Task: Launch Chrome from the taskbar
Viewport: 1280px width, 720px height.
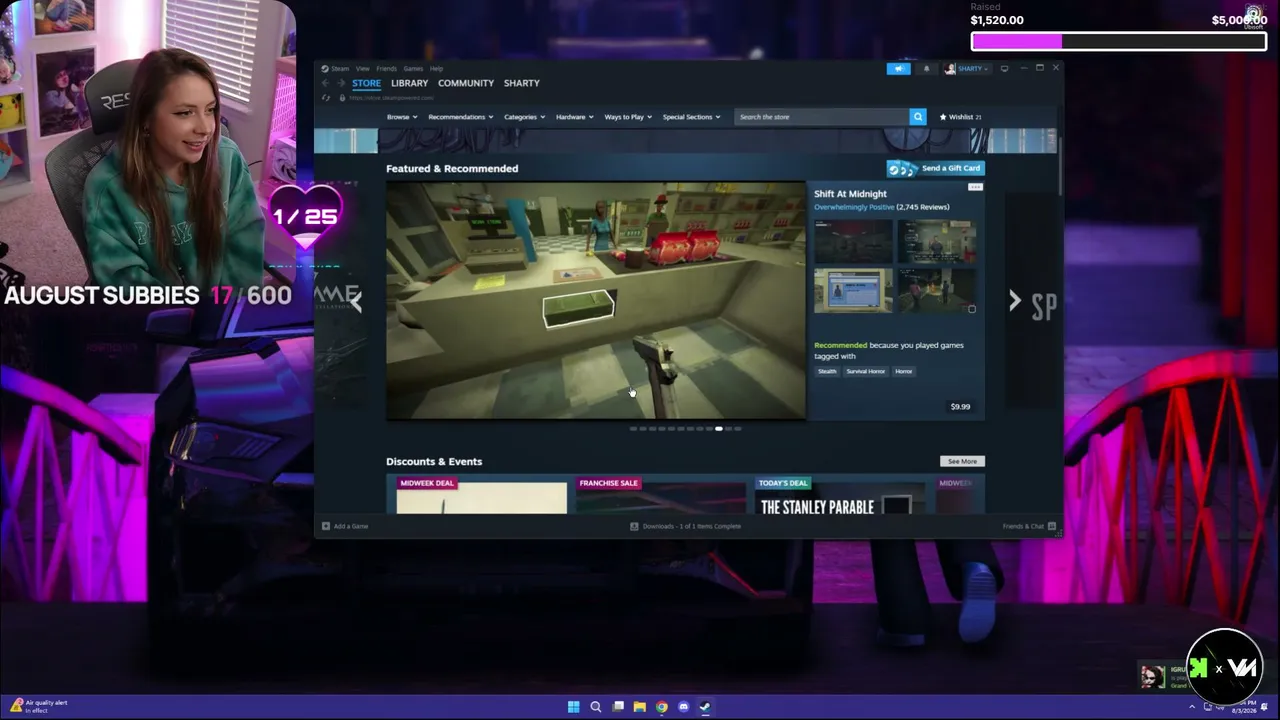Action: tap(661, 707)
